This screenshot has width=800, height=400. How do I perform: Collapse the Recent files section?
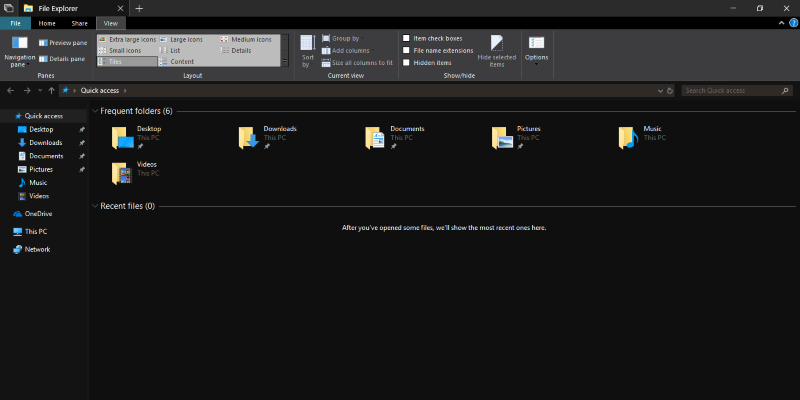(94, 206)
